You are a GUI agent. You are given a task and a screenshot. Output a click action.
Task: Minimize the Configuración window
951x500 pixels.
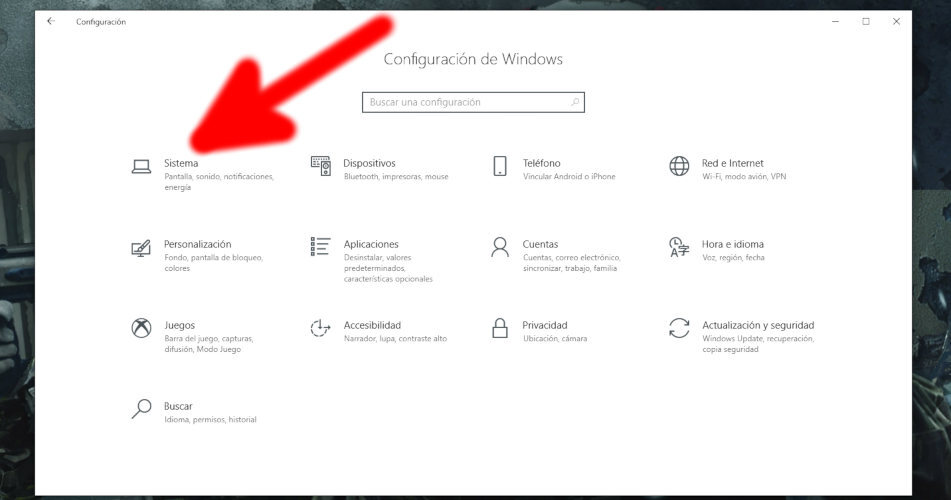(836, 21)
